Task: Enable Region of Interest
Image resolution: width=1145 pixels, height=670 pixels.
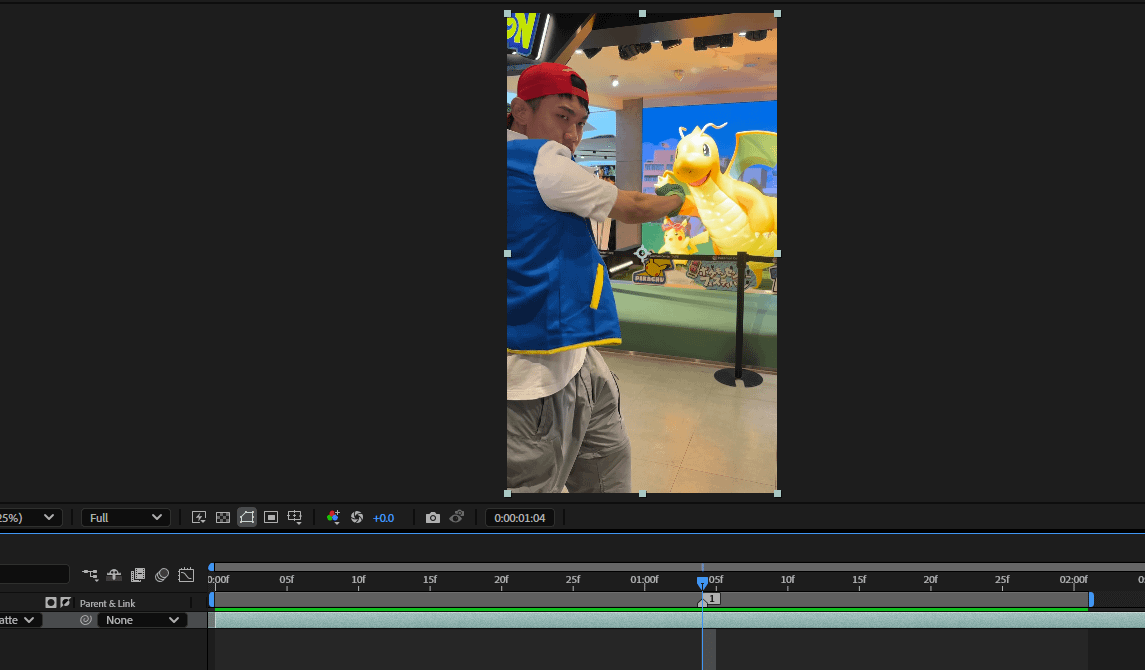Action: coord(271,518)
